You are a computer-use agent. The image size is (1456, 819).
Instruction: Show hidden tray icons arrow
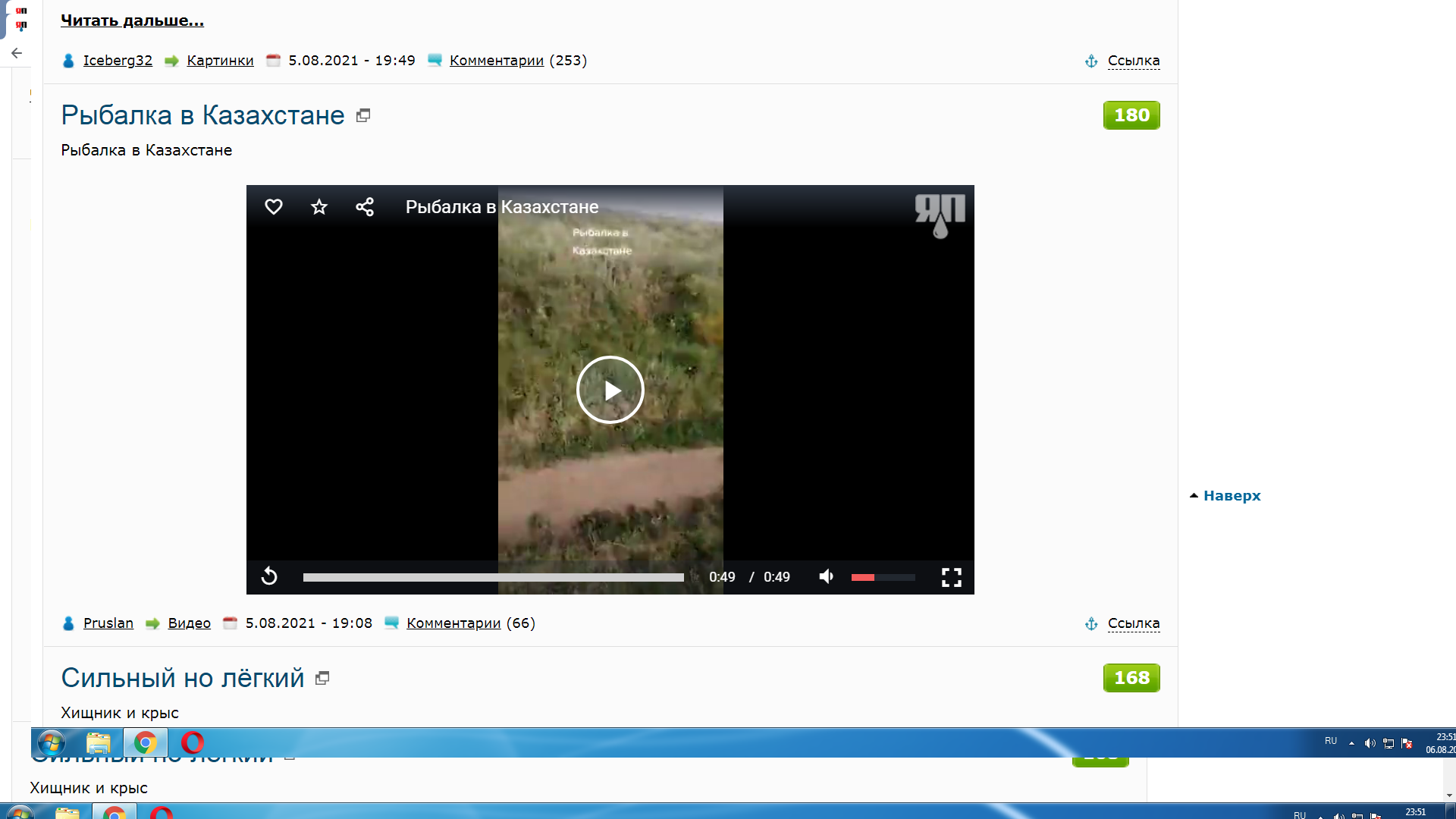click(x=1351, y=743)
